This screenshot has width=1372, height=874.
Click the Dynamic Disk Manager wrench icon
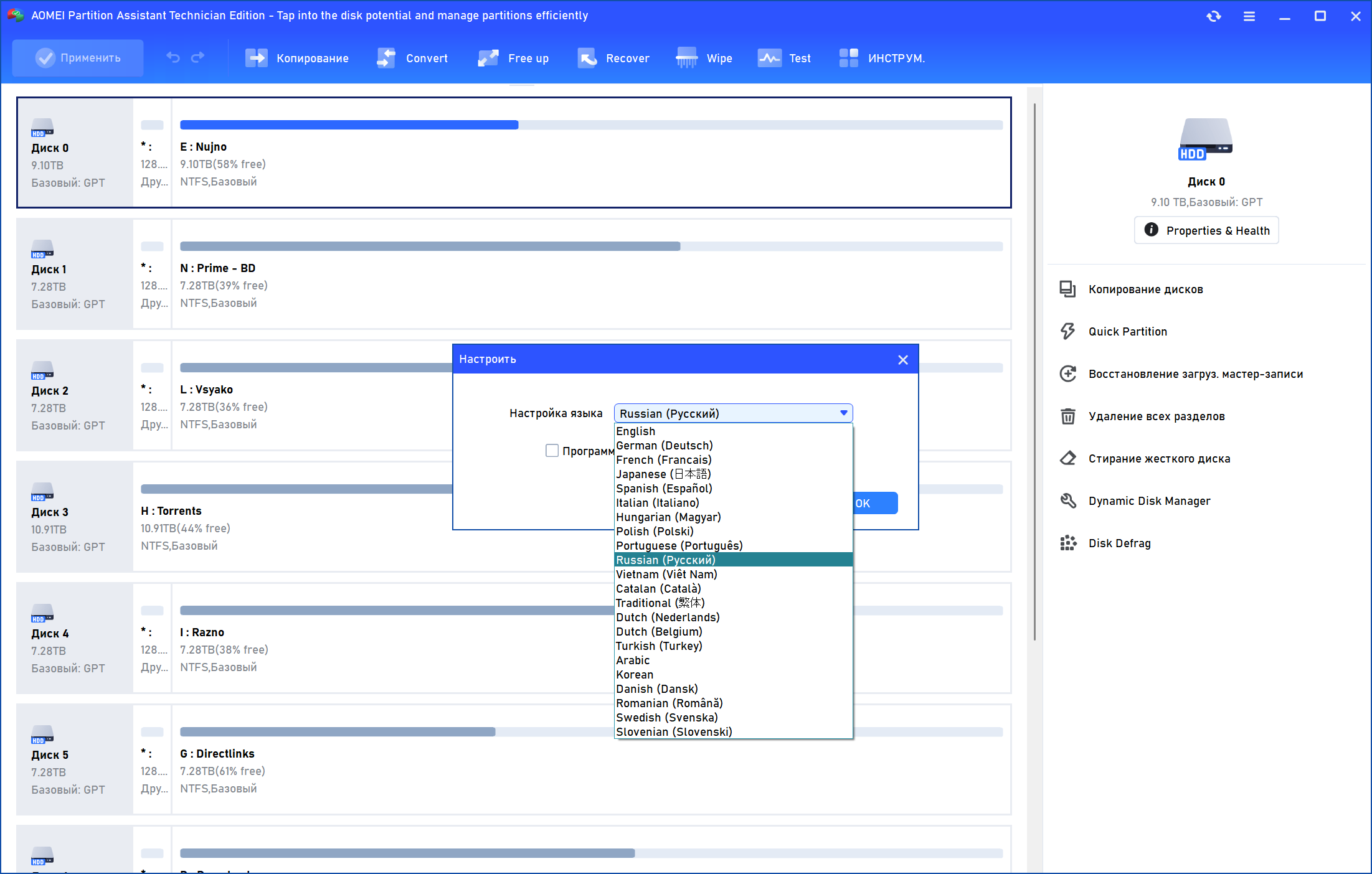pos(1067,500)
